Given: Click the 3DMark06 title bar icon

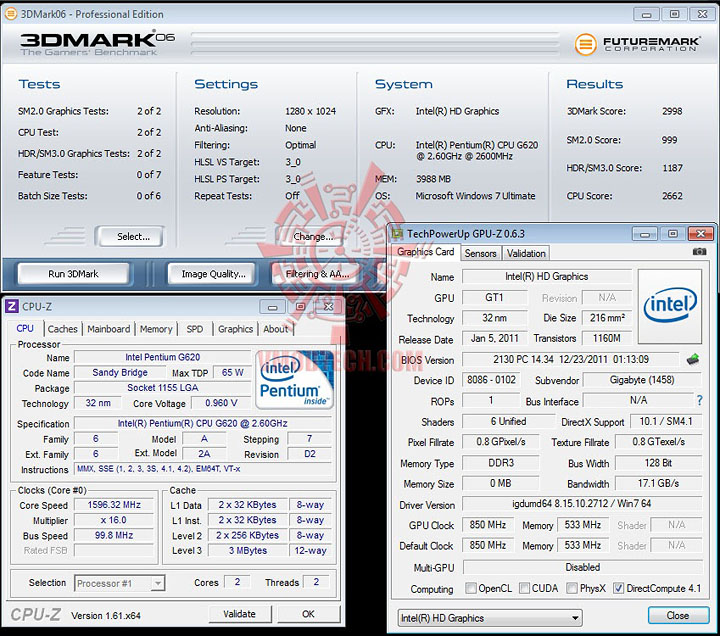Looking at the screenshot, I should pyautogui.click(x=11, y=14).
